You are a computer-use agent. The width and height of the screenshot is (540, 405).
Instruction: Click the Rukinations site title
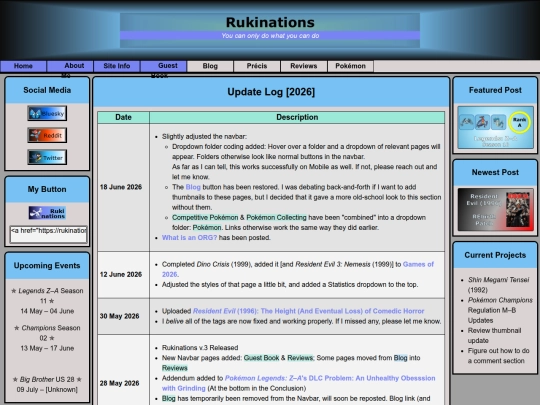pyautogui.click(x=270, y=22)
